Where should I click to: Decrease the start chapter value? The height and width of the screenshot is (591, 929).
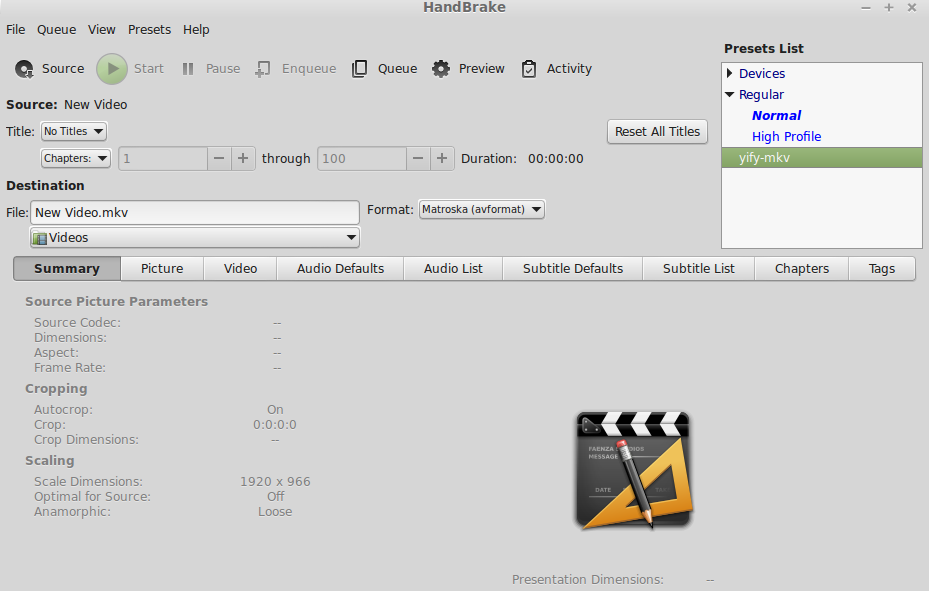pyautogui.click(x=219, y=159)
